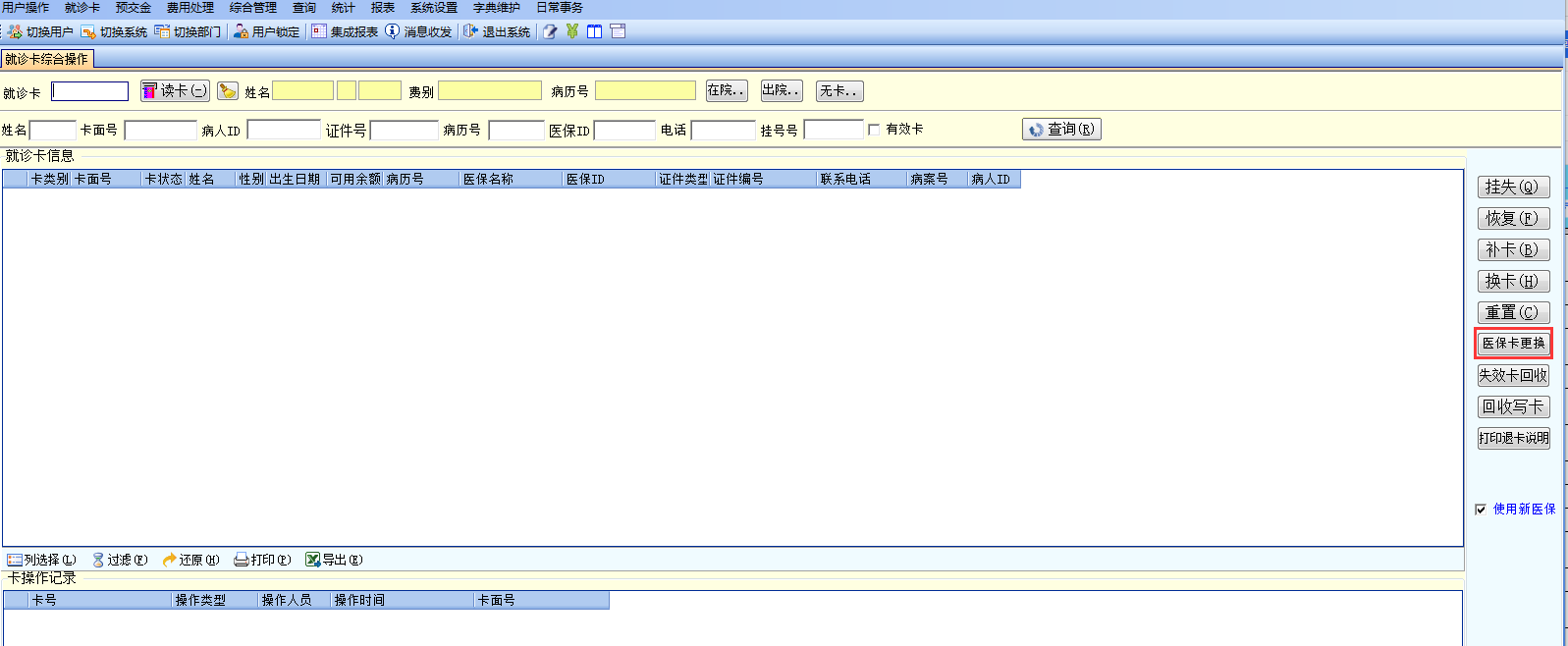The height and width of the screenshot is (646, 1568).
Task: Click the green yen currency icon
Action: coord(572,31)
